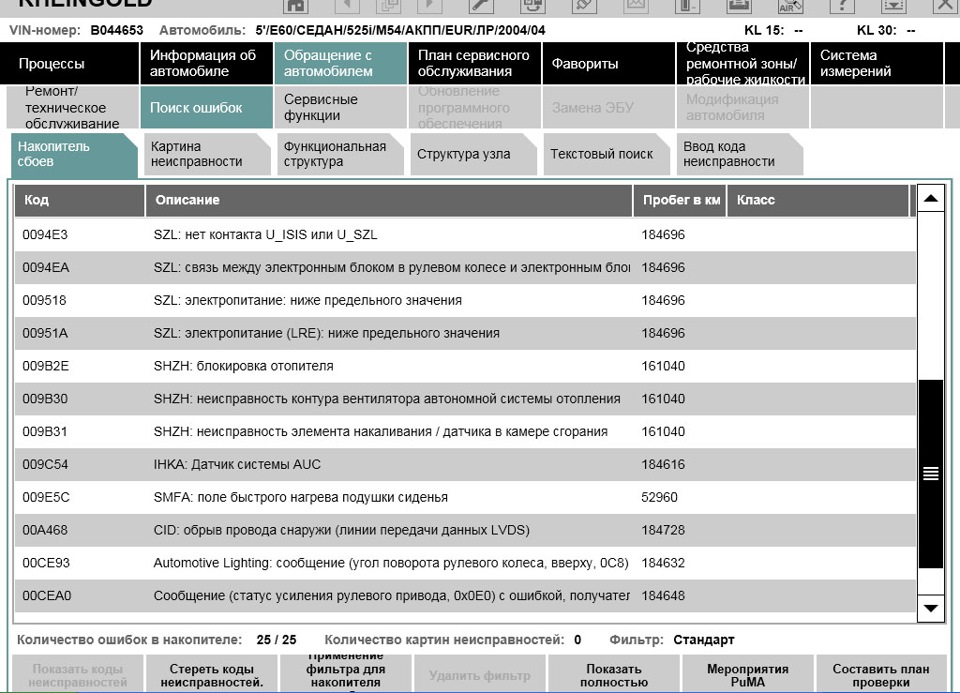
Task: Select fault code 0094E3 row
Action: click(x=465, y=234)
